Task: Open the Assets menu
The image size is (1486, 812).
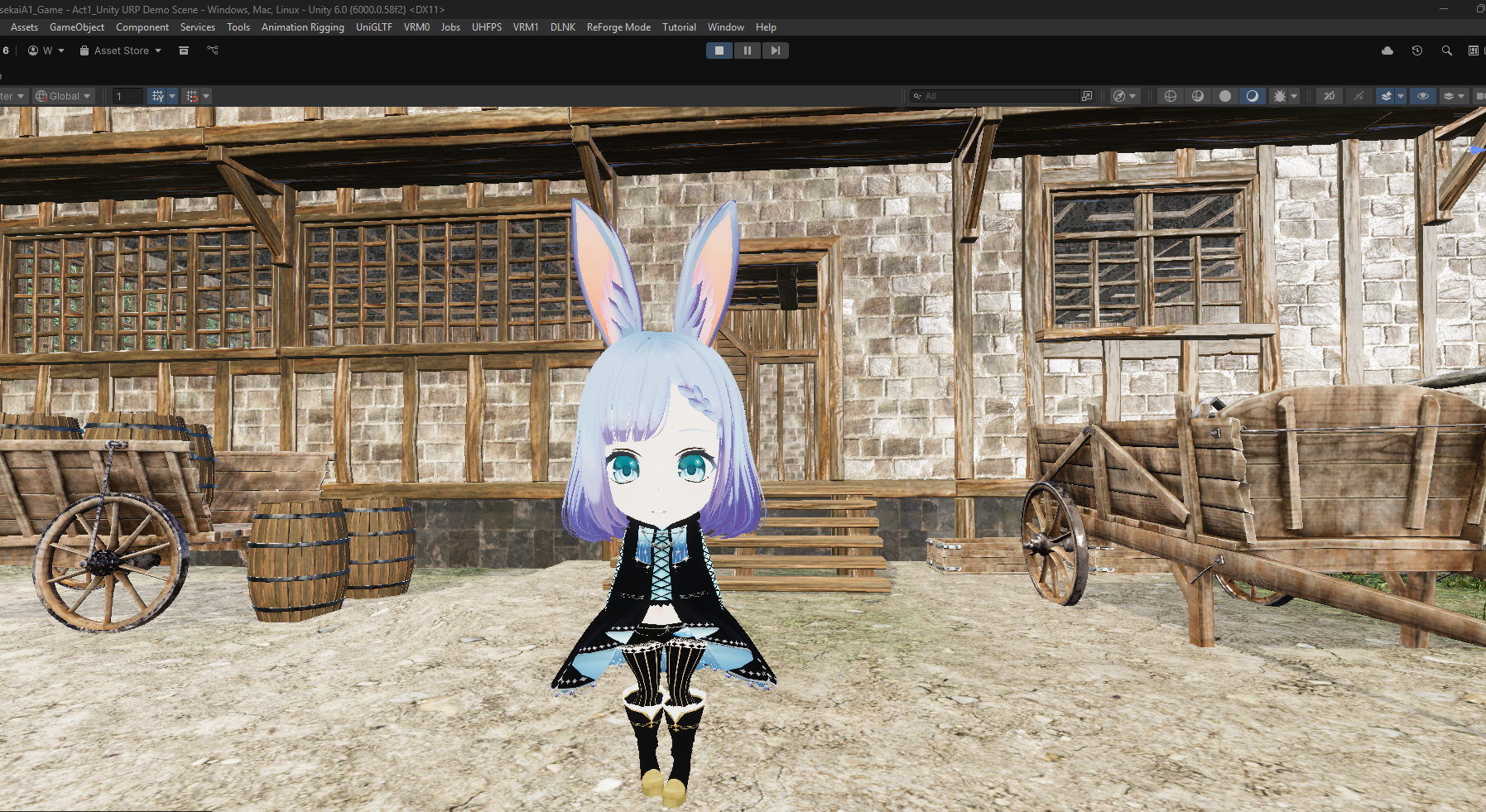Action: coord(24,27)
